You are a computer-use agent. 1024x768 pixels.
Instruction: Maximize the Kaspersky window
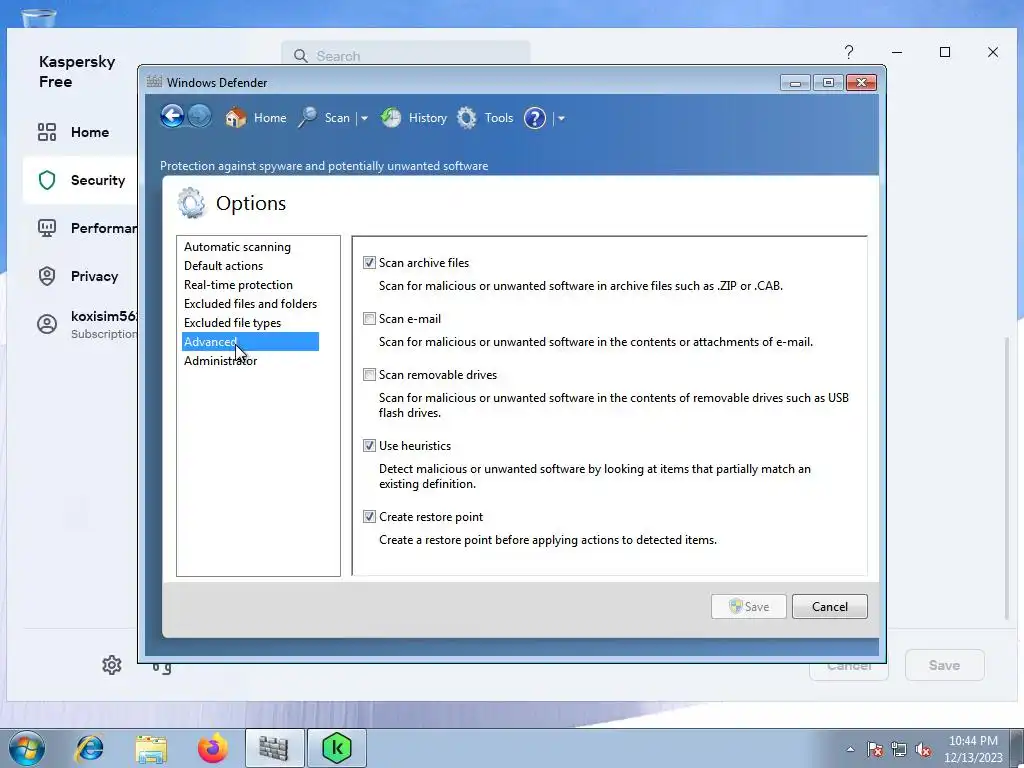[x=944, y=52]
